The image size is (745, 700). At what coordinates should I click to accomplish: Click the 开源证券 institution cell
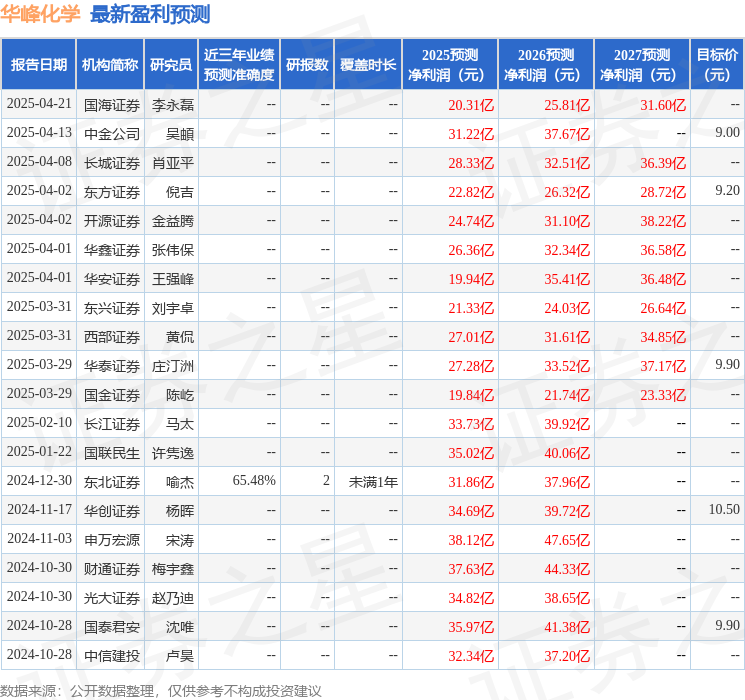pyautogui.click(x=112, y=221)
